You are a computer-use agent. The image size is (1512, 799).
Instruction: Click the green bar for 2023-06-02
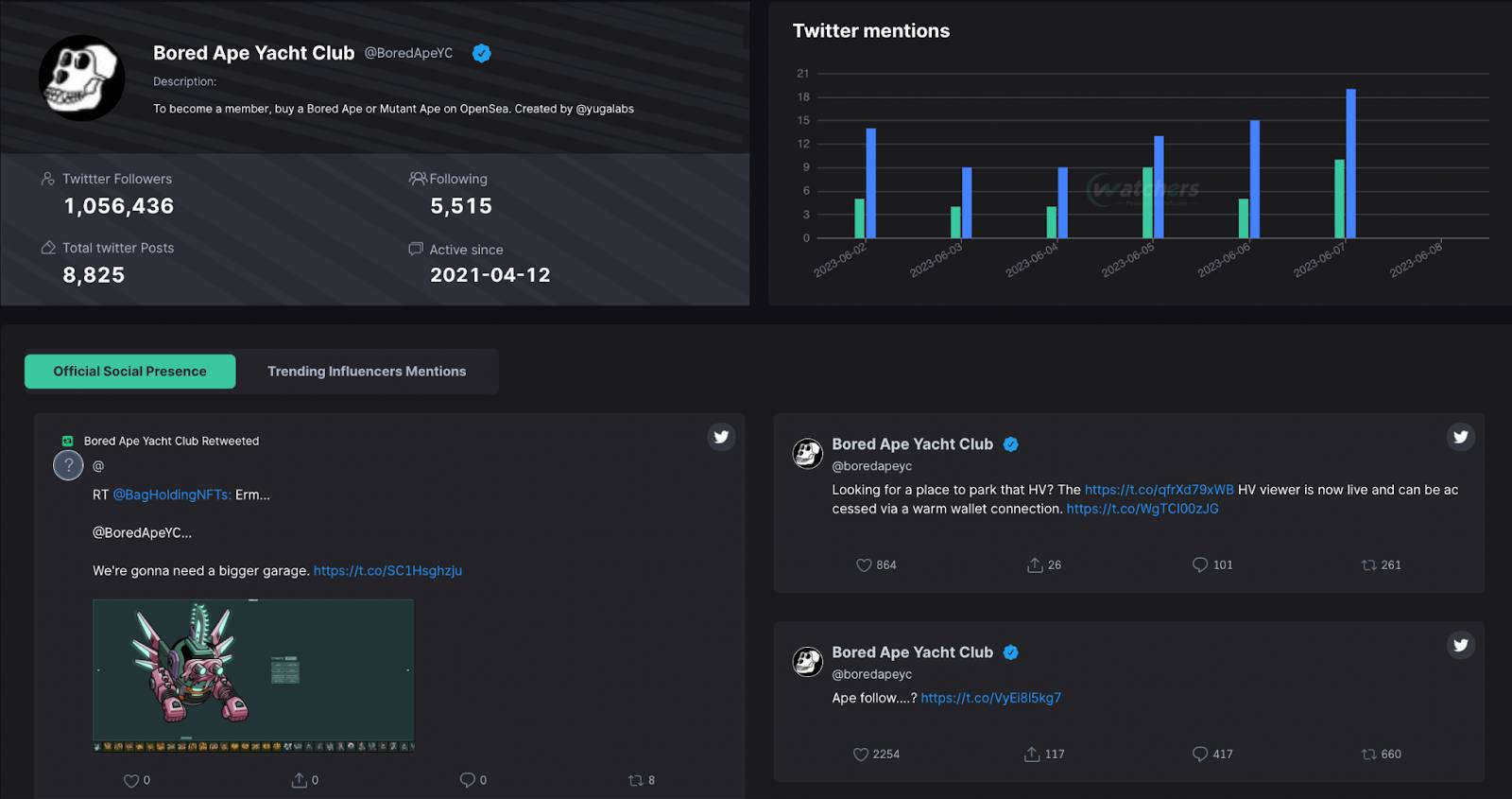tap(860, 218)
